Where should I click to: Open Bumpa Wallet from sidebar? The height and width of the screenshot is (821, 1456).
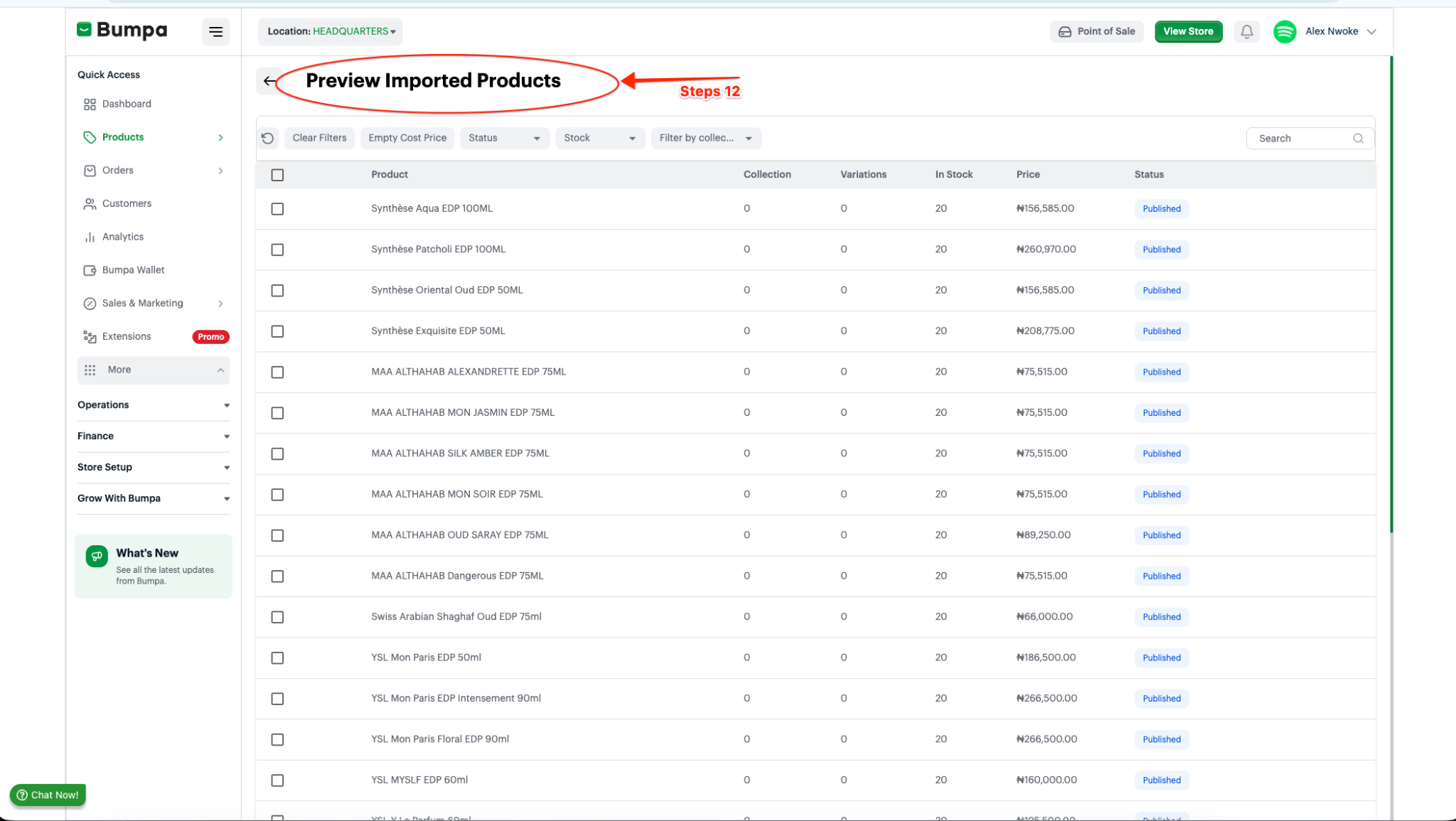coord(133,270)
